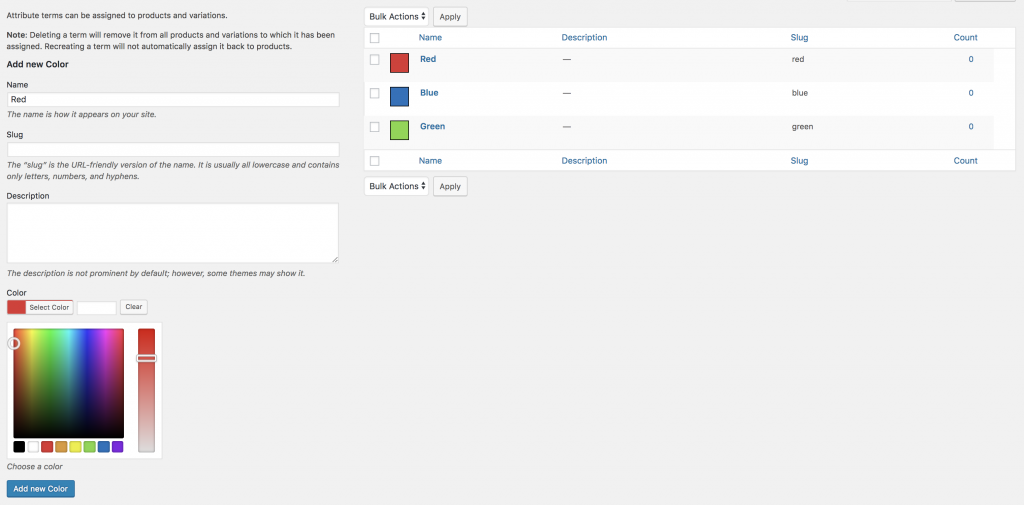This screenshot has height=505, width=1024.
Task: Open the top Bulk Actions dropdown
Action: pos(397,17)
